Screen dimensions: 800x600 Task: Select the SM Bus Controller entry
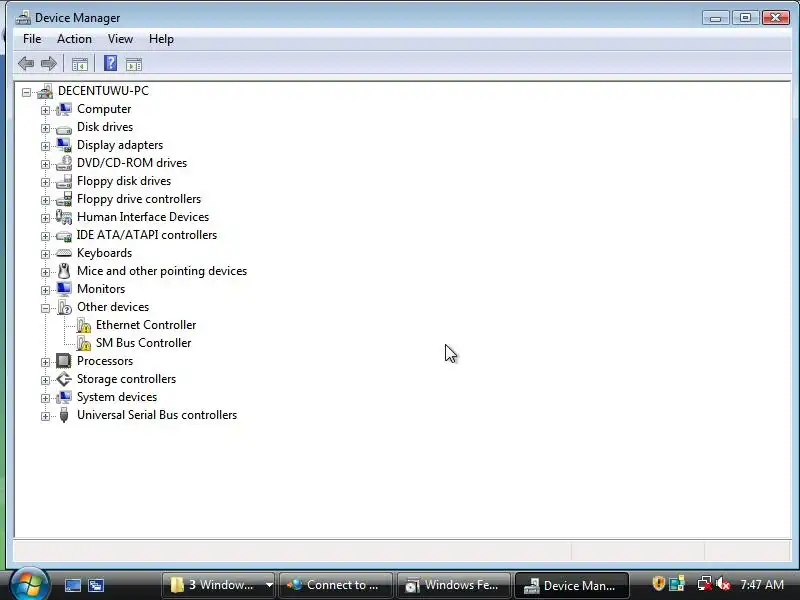(x=143, y=343)
